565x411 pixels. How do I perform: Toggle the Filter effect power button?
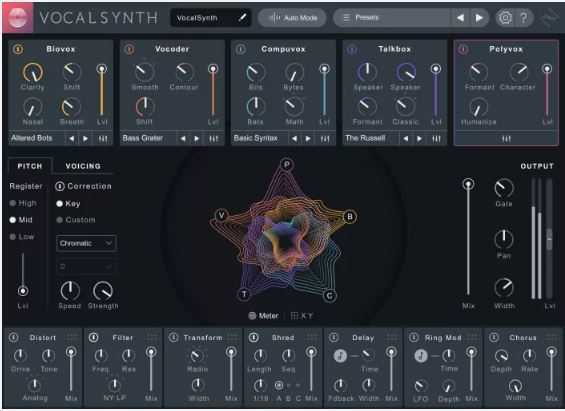[x=94, y=338]
